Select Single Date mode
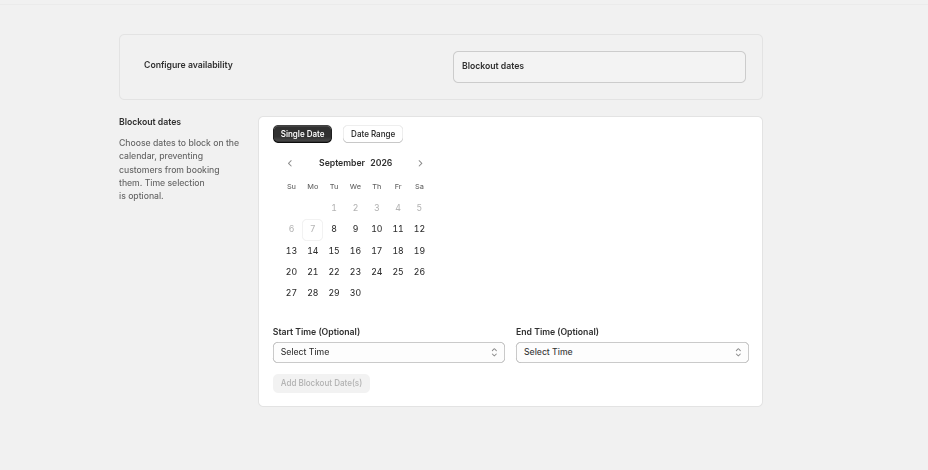 302,134
